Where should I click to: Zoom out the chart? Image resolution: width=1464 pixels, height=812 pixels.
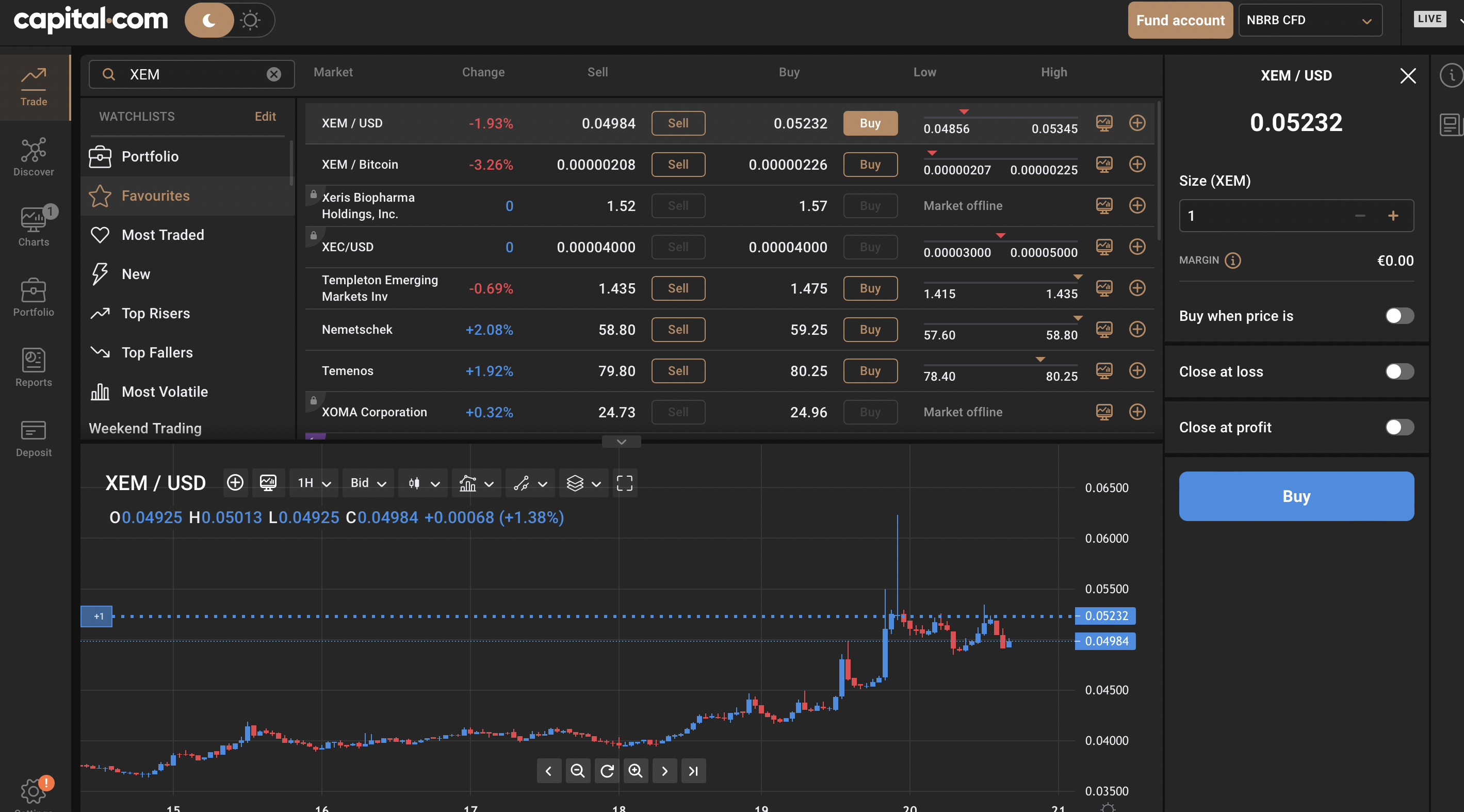coord(577,771)
